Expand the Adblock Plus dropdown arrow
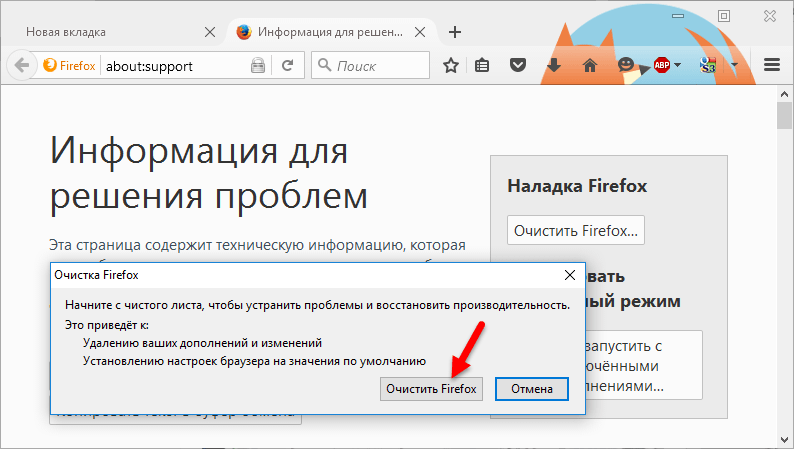Viewport: 794px width, 449px height. tap(678, 66)
